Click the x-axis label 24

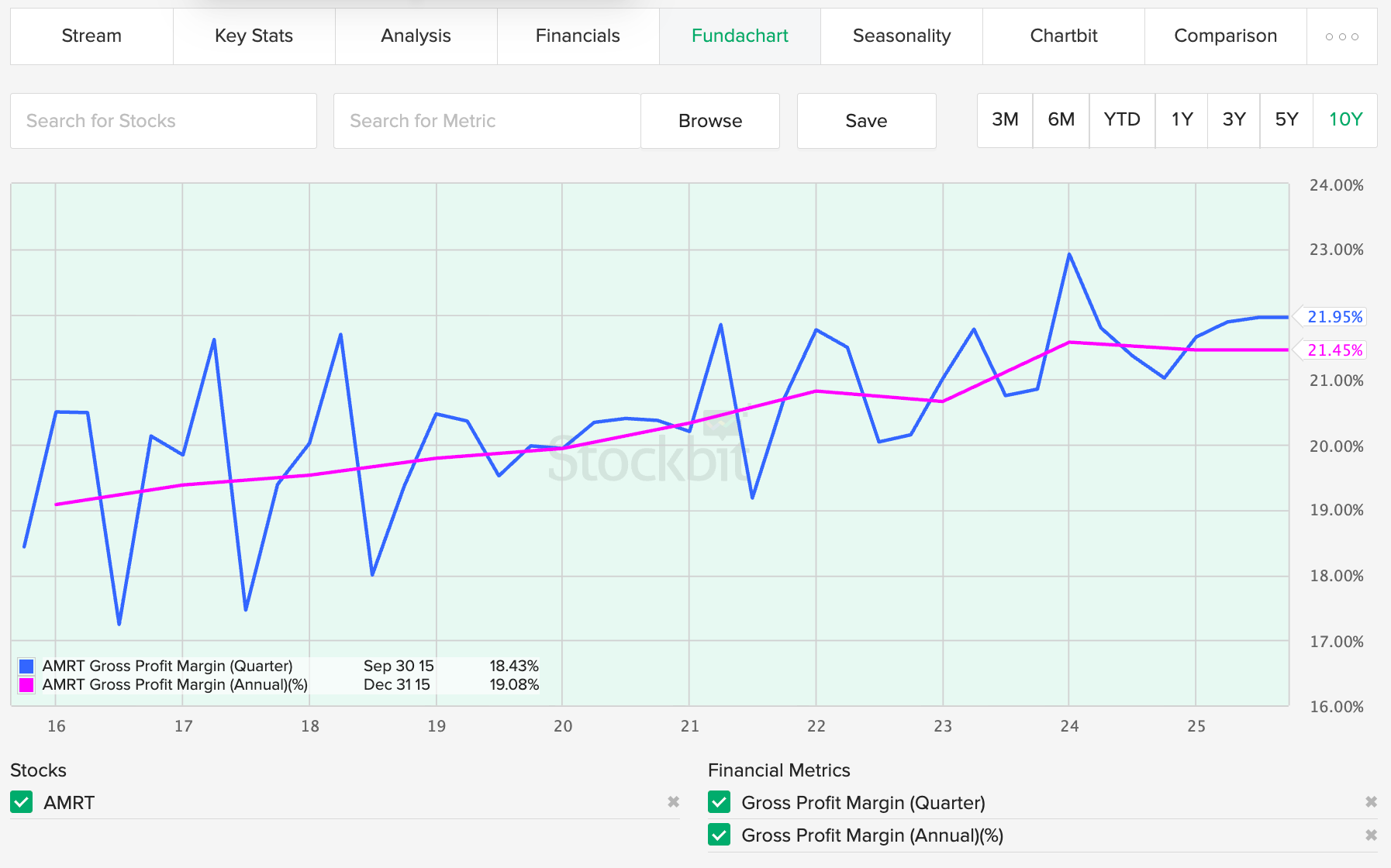tap(1069, 726)
